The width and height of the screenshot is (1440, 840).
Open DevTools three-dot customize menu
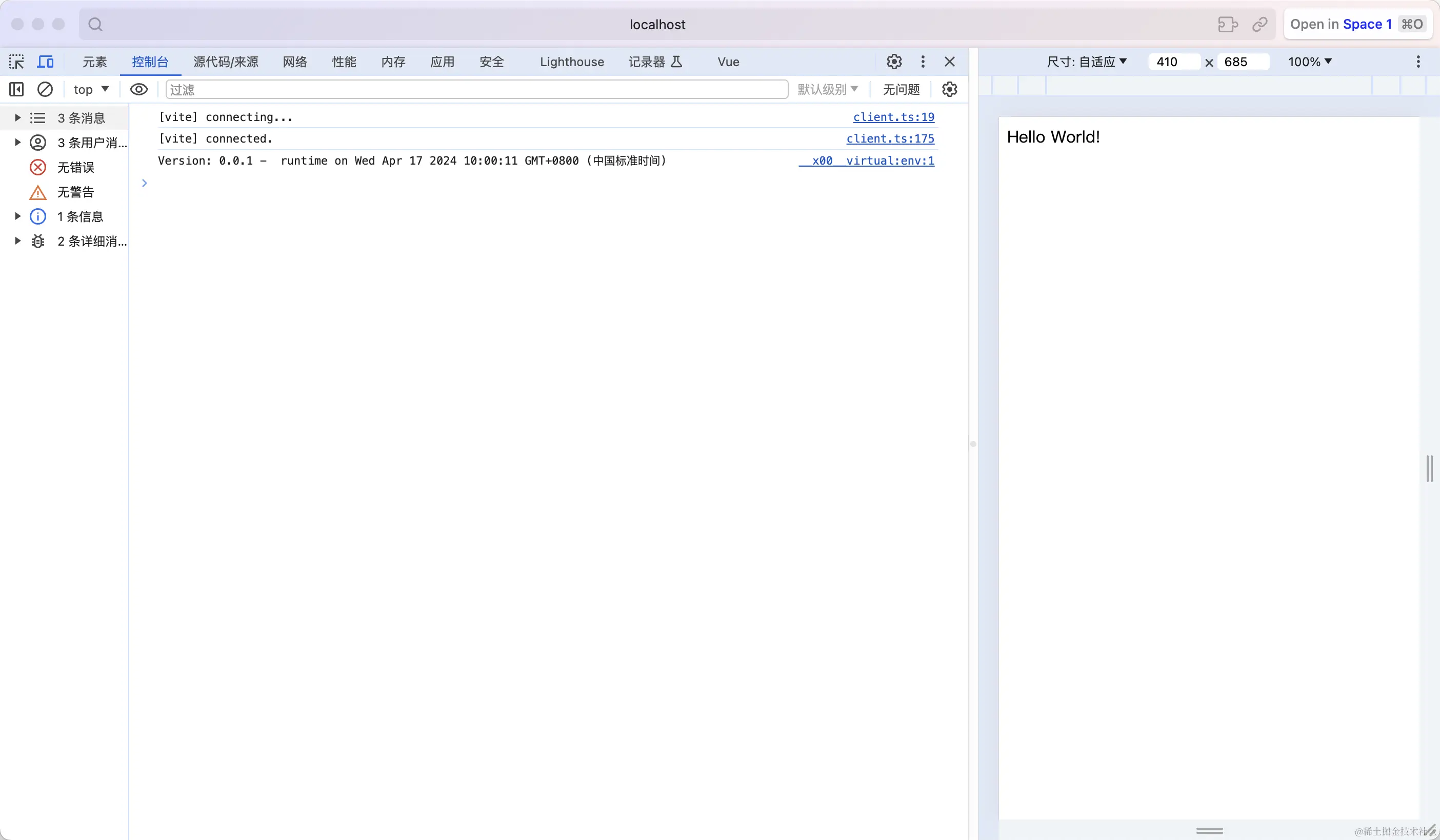(x=922, y=62)
